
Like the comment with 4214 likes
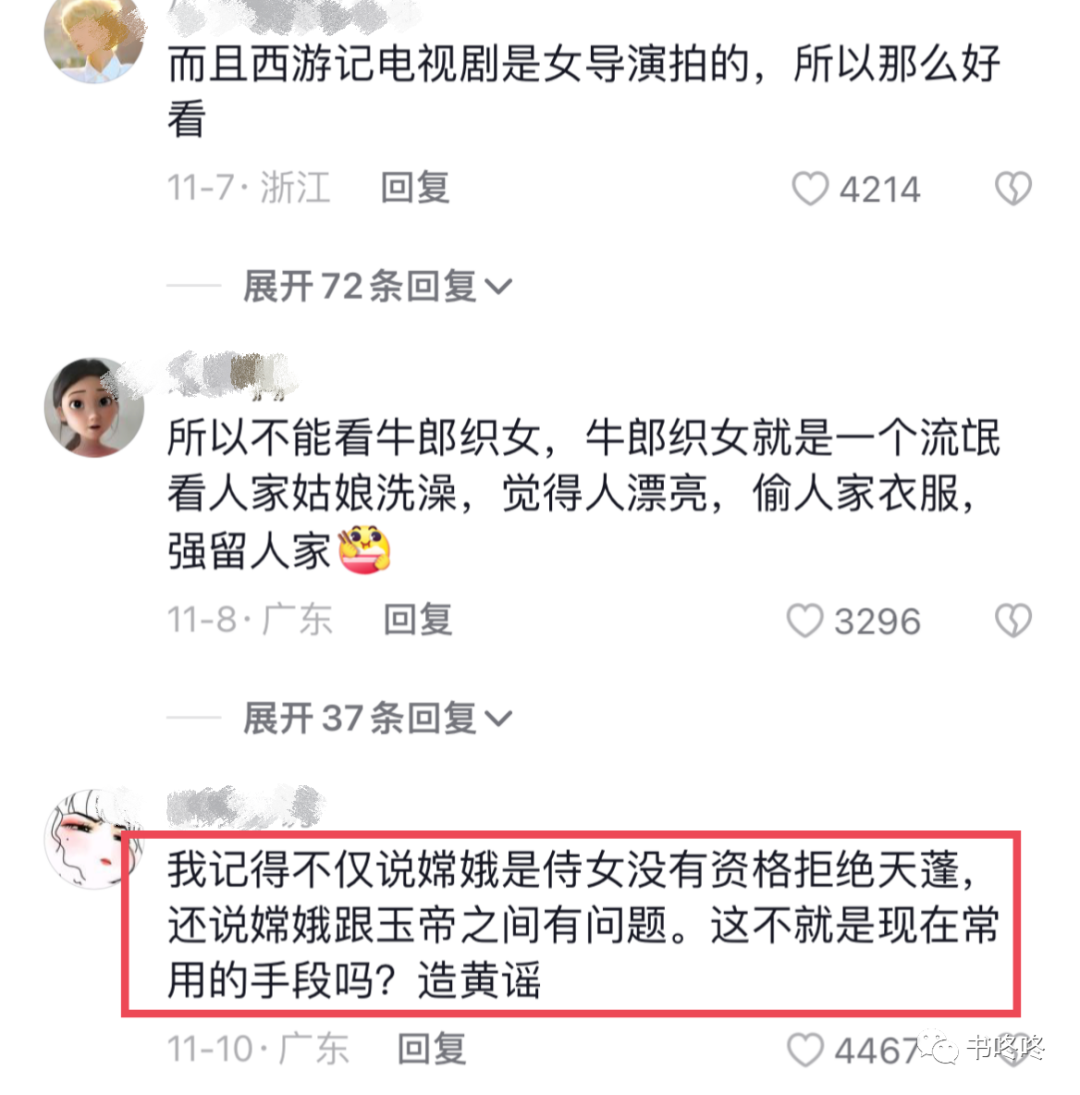[x=810, y=189]
